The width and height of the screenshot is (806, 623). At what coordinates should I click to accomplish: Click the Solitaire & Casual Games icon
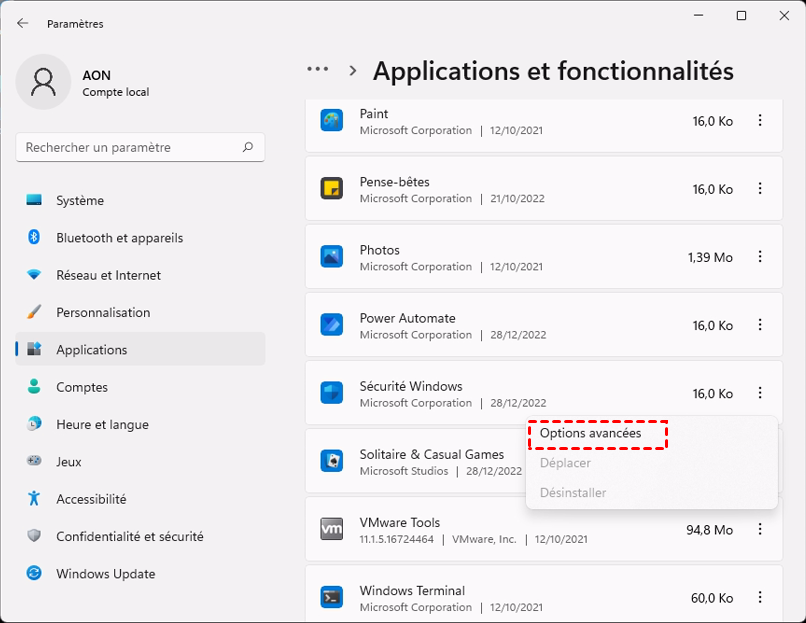pyautogui.click(x=332, y=461)
